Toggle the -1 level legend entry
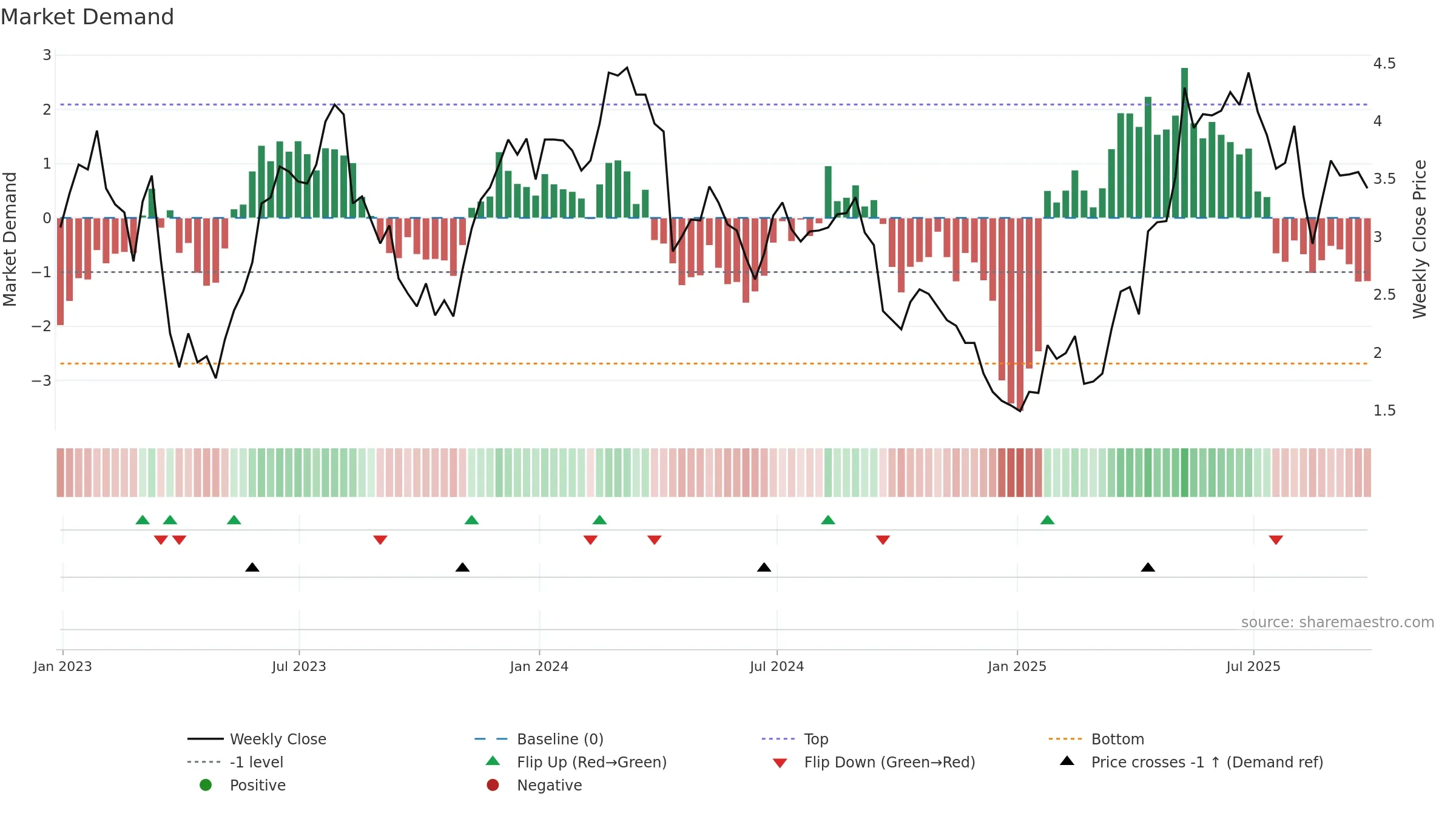 pos(235,762)
